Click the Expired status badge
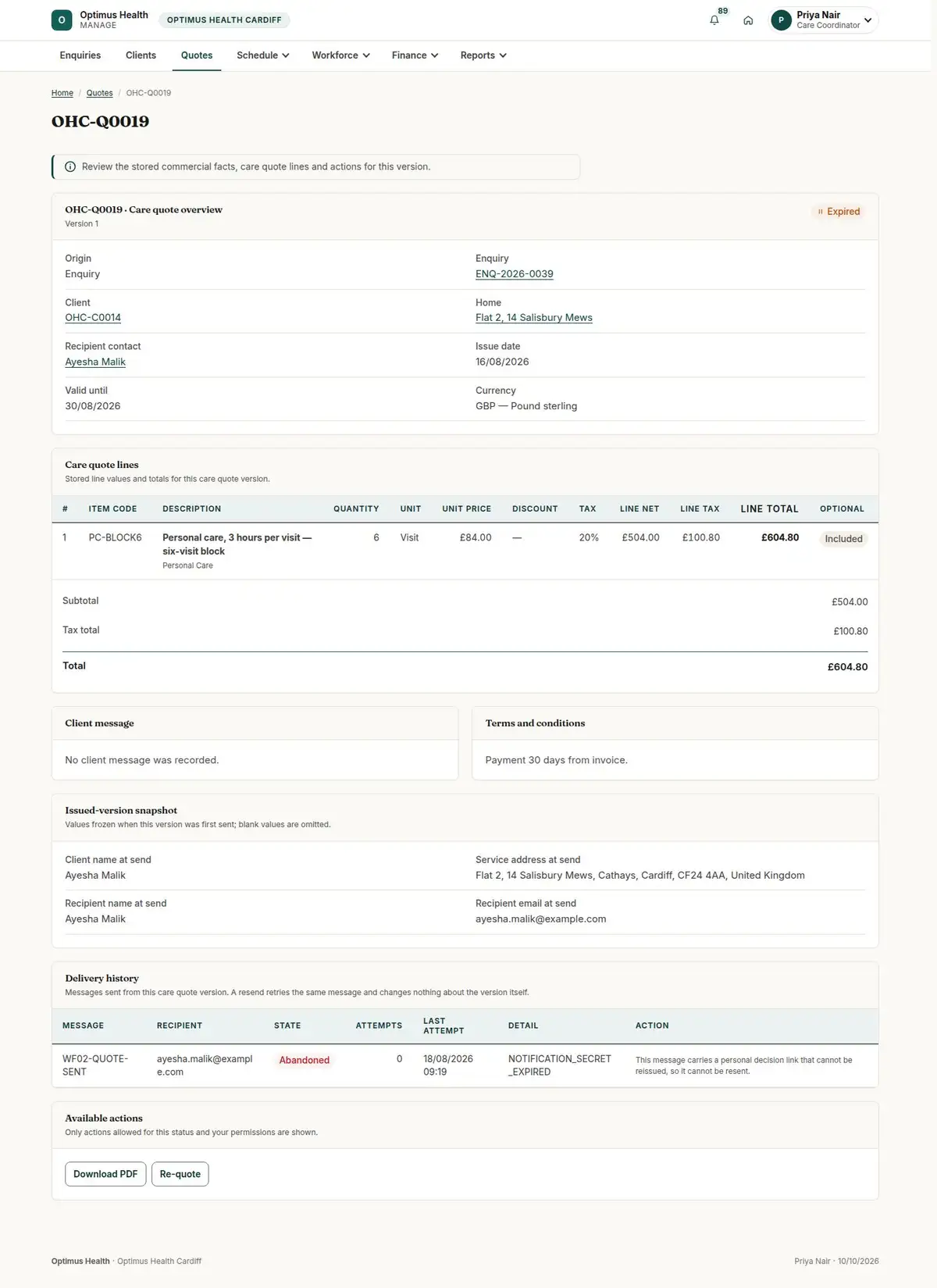Screen dimensions: 937x1288 [838, 212]
